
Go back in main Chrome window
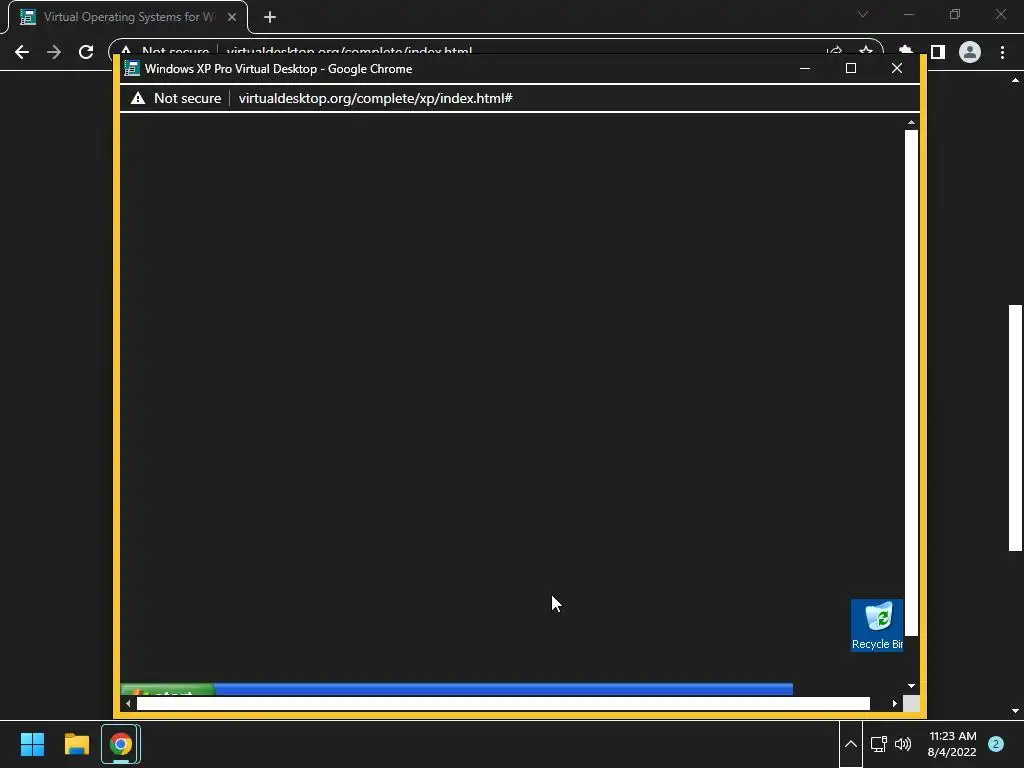[x=22, y=52]
